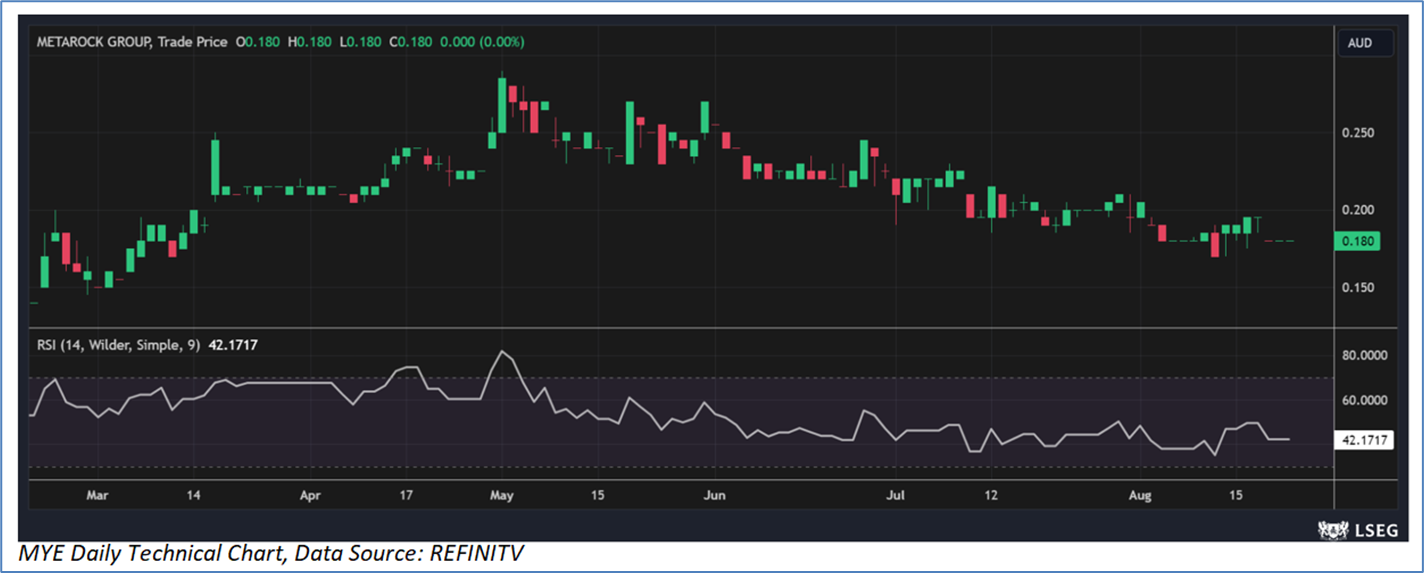This screenshot has width=1424, height=573.
Task: Click the Mar date label on the time axis
Action: (97, 494)
